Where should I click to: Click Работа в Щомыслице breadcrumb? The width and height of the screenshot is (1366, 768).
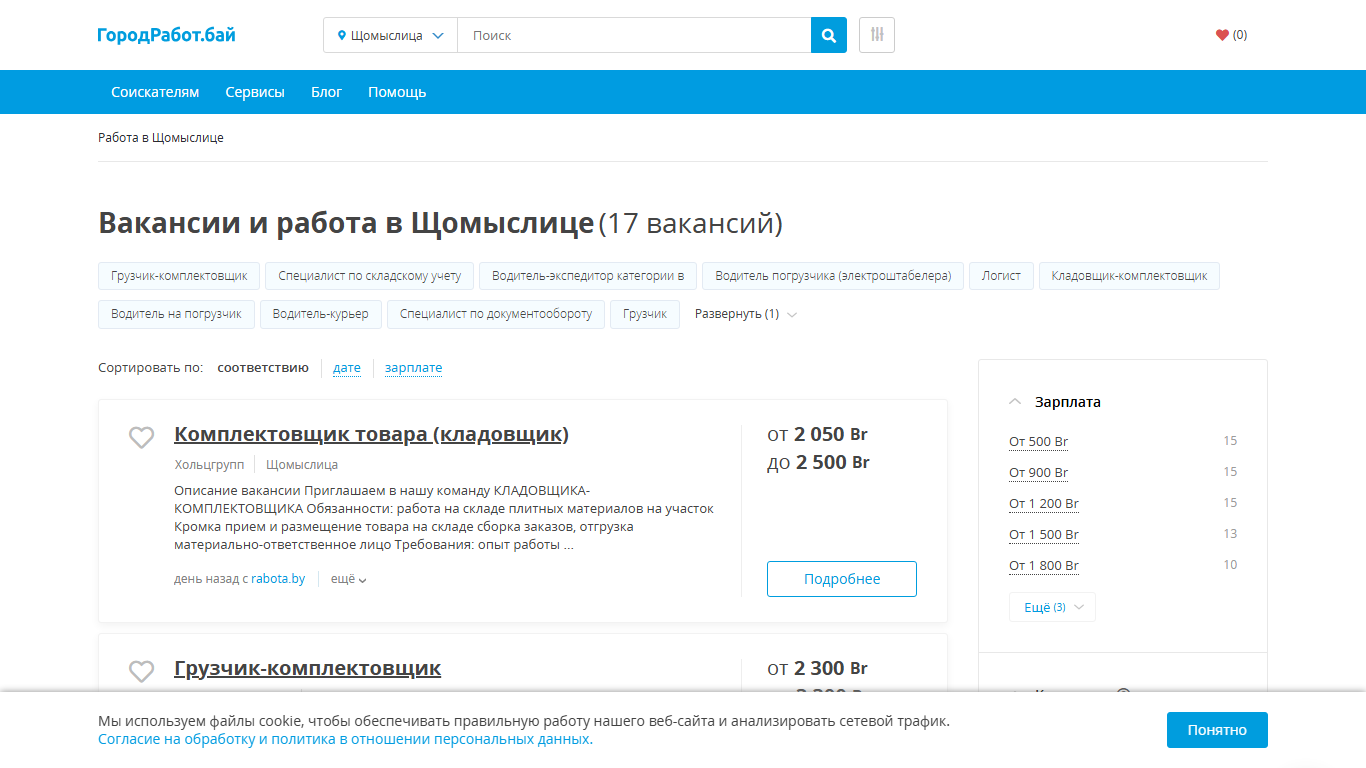[x=161, y=138]
